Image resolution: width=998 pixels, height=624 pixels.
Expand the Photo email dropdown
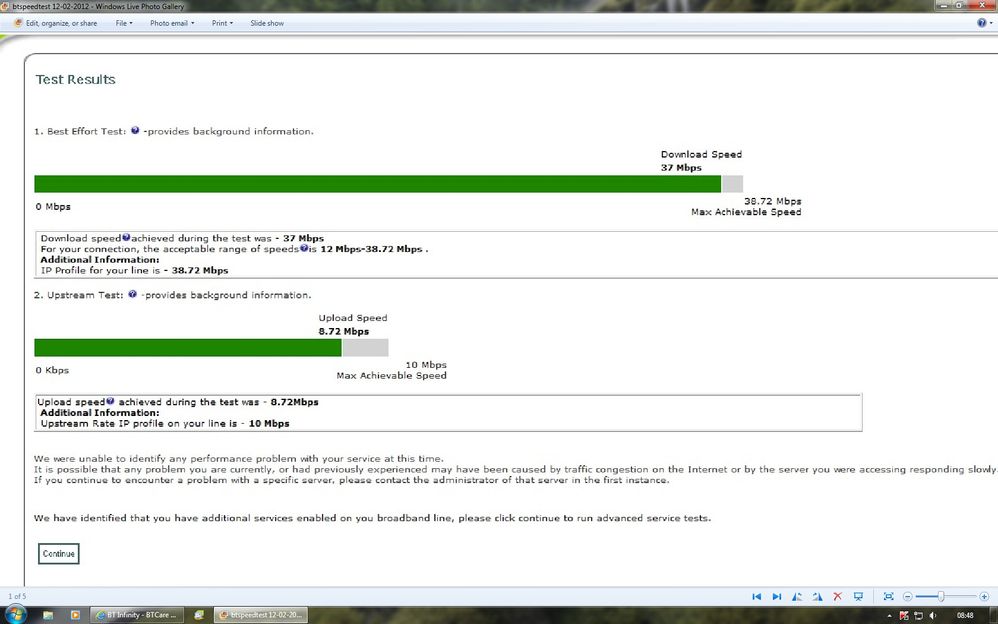172,23
